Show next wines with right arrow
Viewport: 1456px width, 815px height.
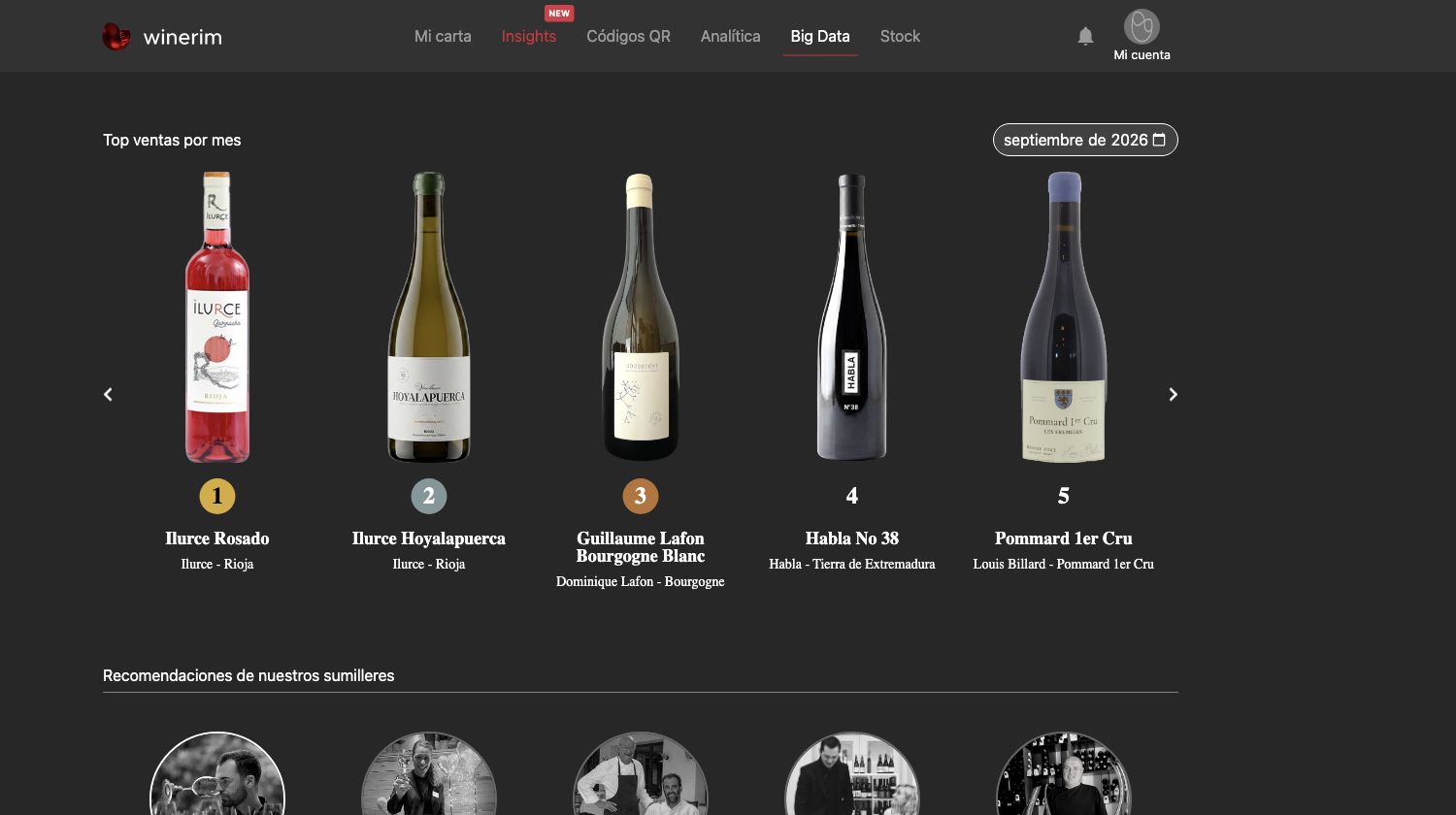(1173, 394)
